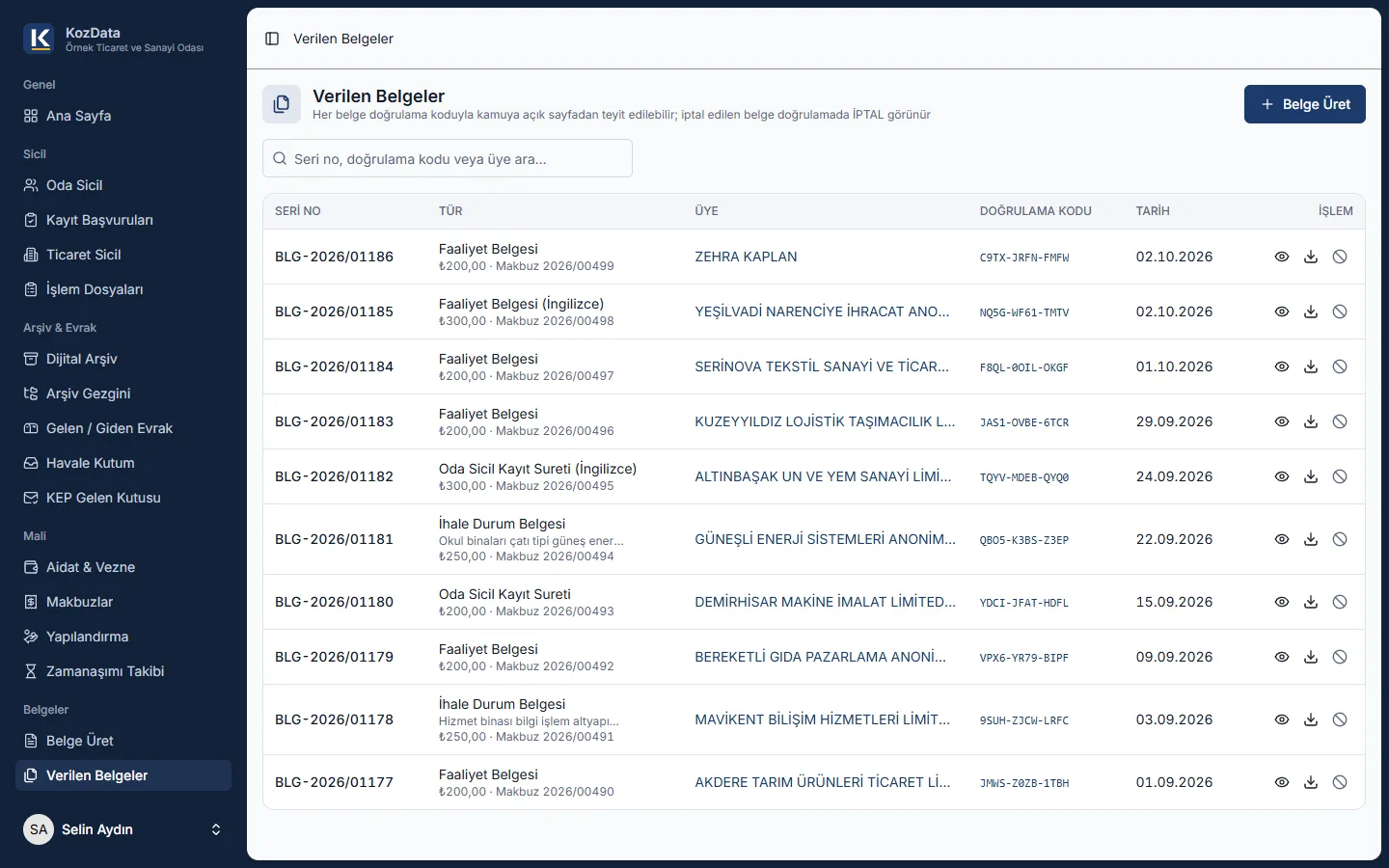
Task: Cancel document BLG-2026/01186
Action: (1340, 257)
